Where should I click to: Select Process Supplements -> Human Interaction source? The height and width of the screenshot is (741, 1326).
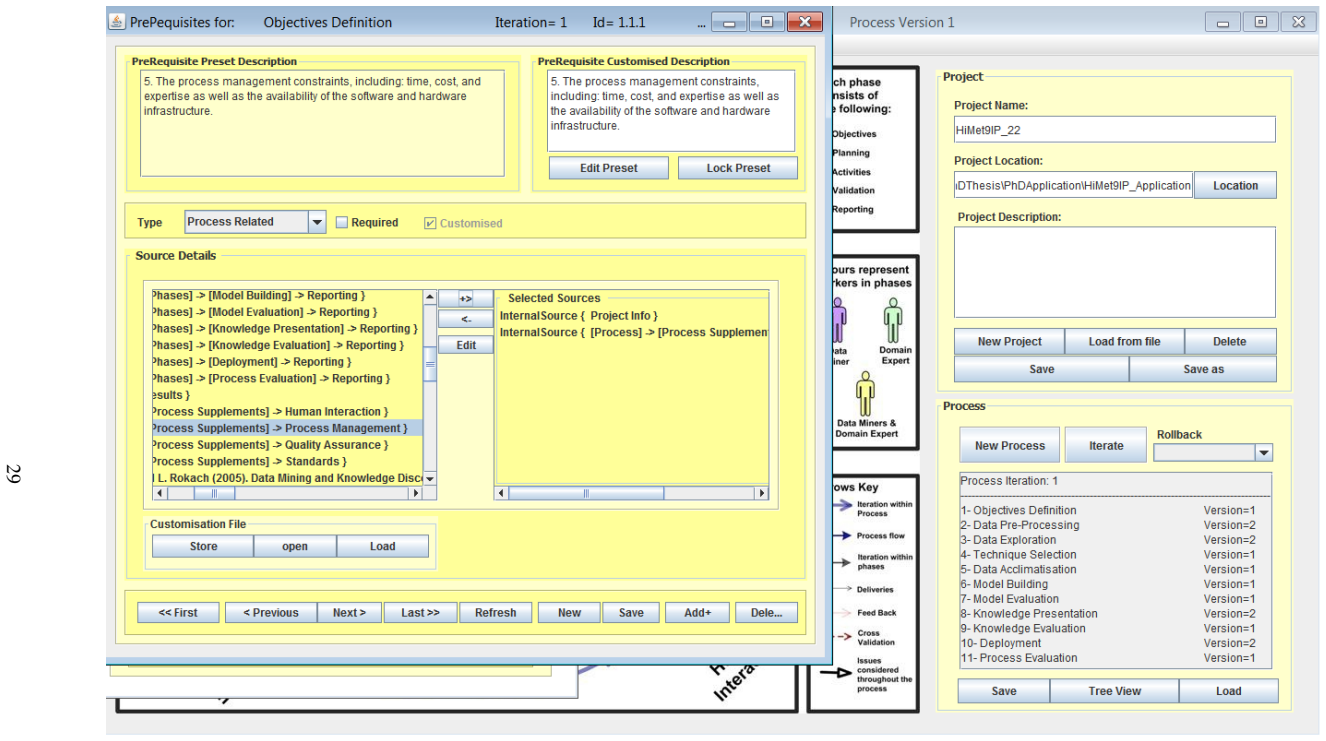[285, 411]
